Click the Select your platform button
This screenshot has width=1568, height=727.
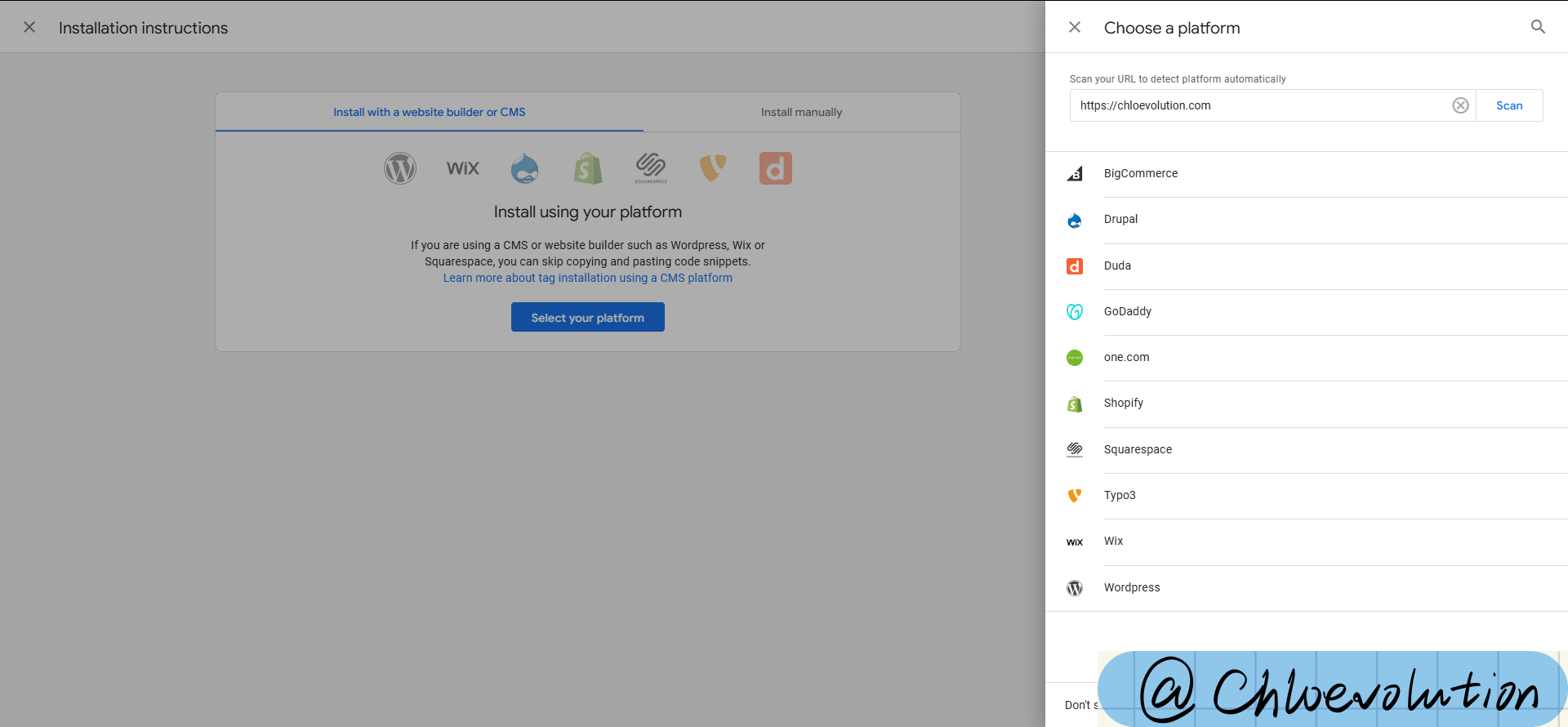click(x=588, y=317)
